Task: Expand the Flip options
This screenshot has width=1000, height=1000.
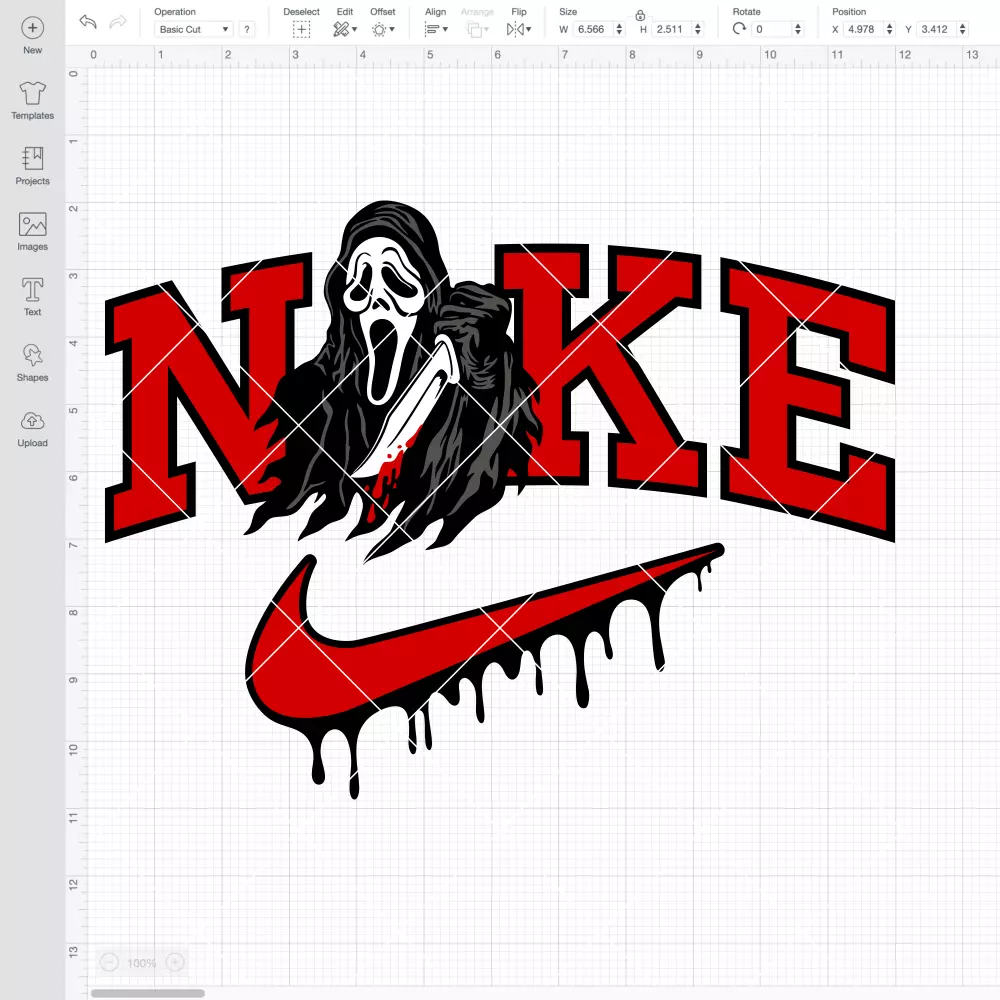Action: [x=518, y=29]
